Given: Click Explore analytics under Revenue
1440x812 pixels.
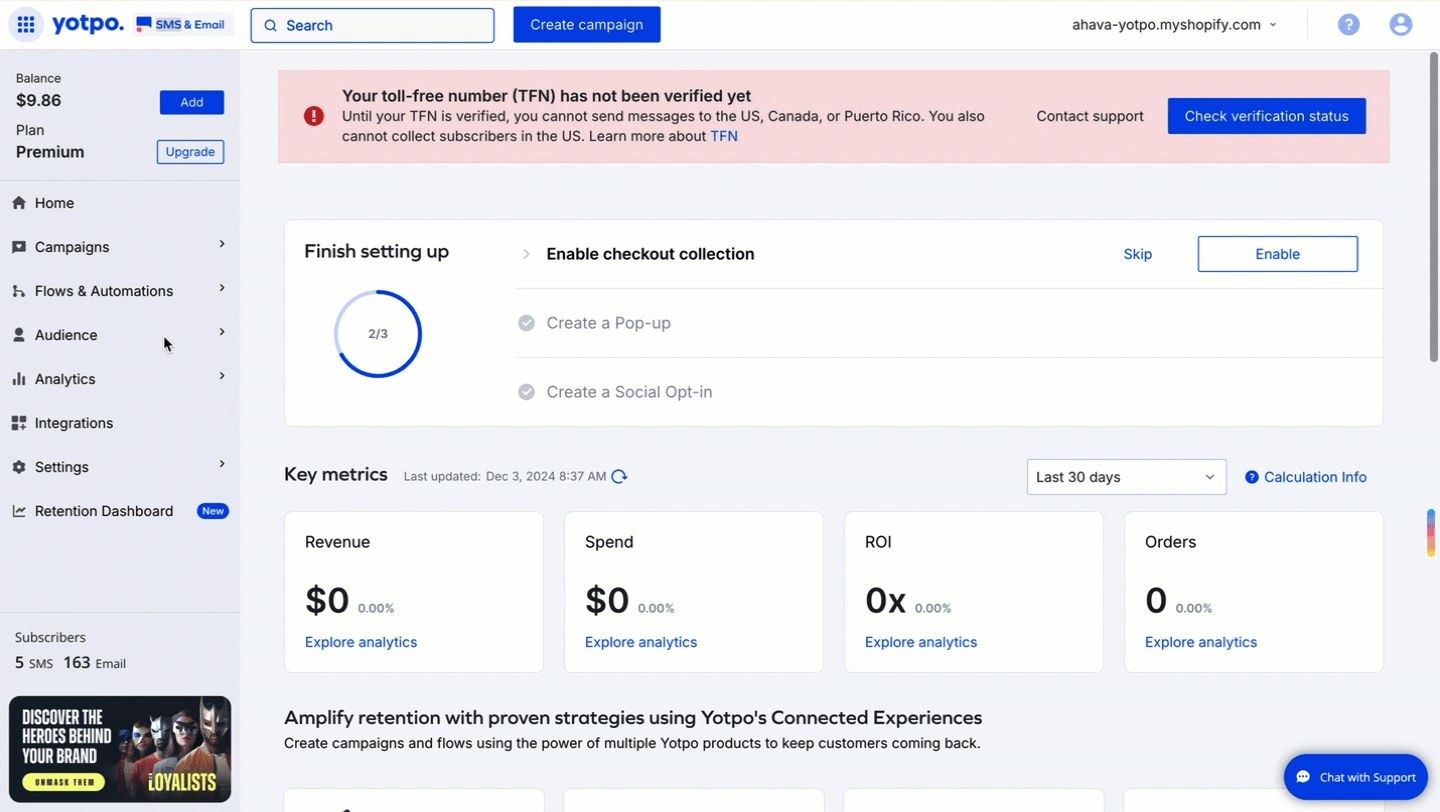Looking at the screenshot, I should tap(361, 642).
